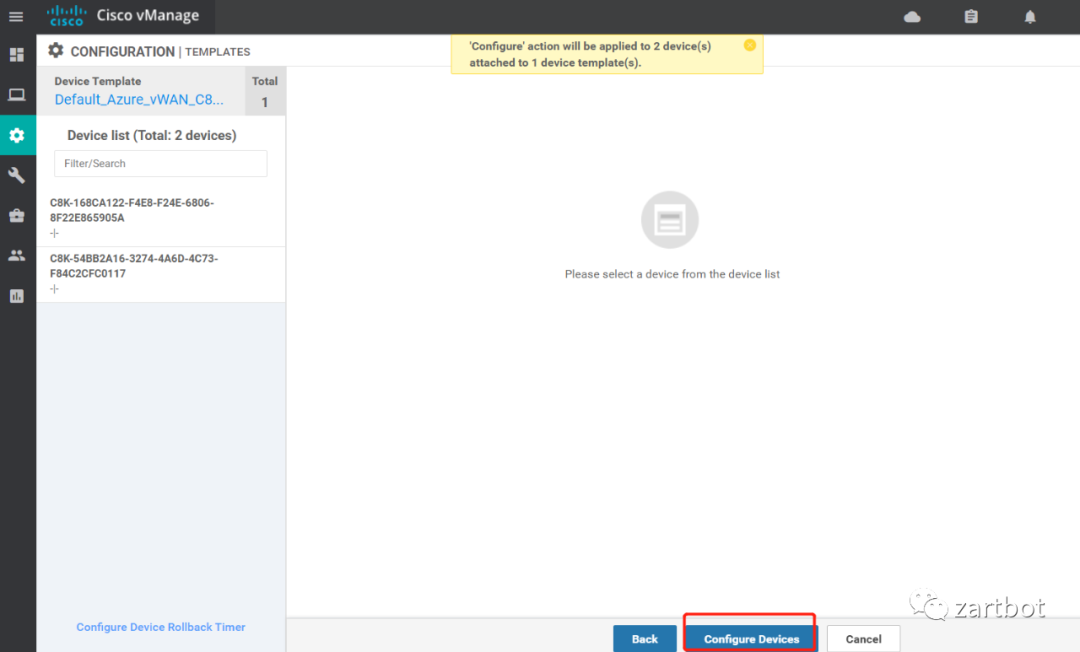The height and width of the screenshot is (652, 1080).
Task: Click the TEMPLATES breadcrumb text
Action: click(218, 52)
